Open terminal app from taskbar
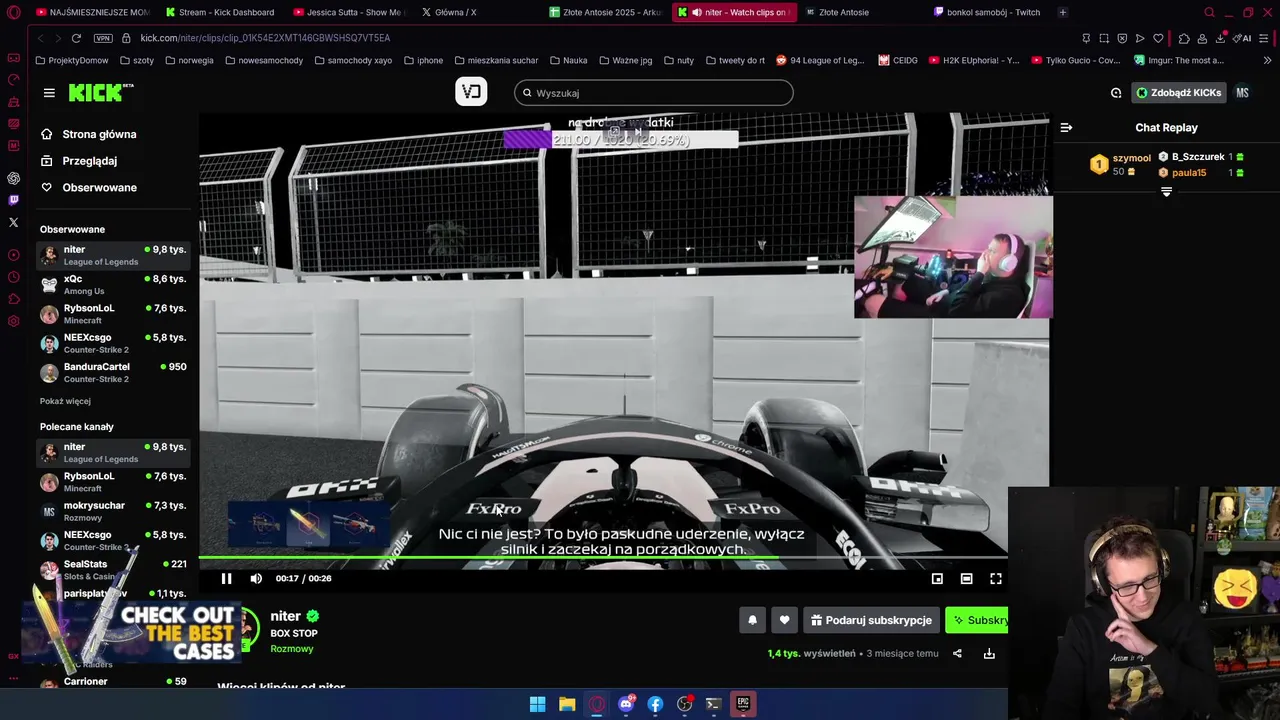Viewport: 1280px width, 720px height. (x=713, y=704)
